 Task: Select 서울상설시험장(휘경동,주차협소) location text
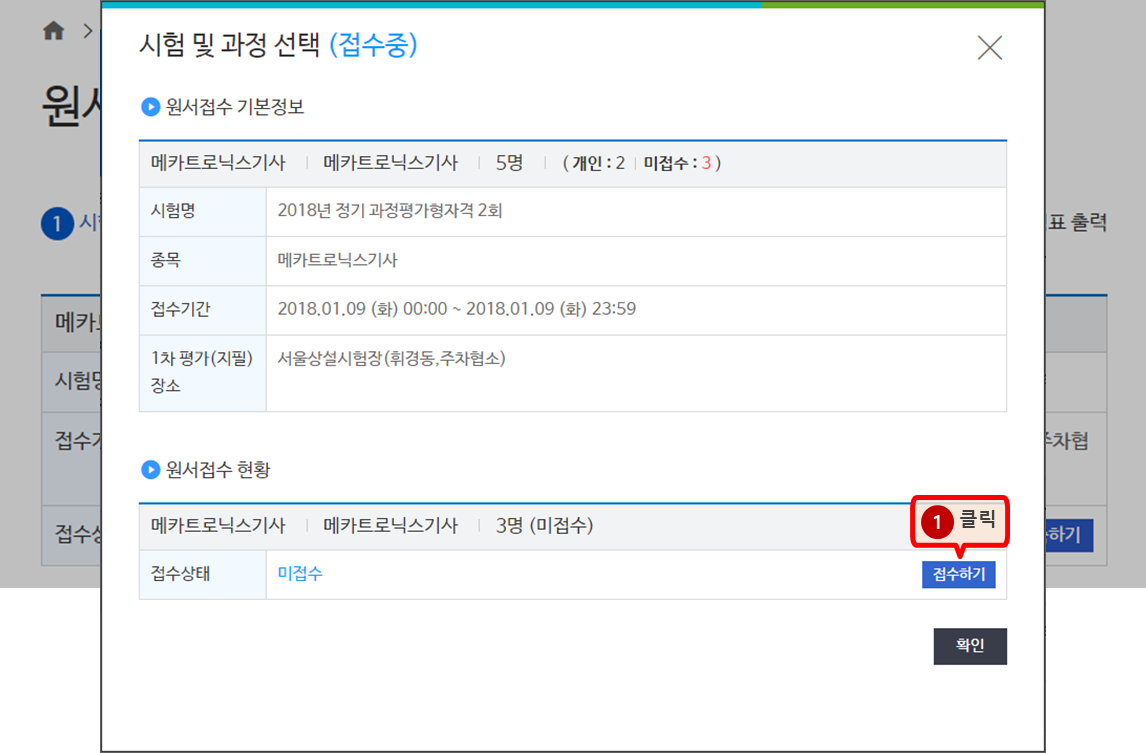391,358
